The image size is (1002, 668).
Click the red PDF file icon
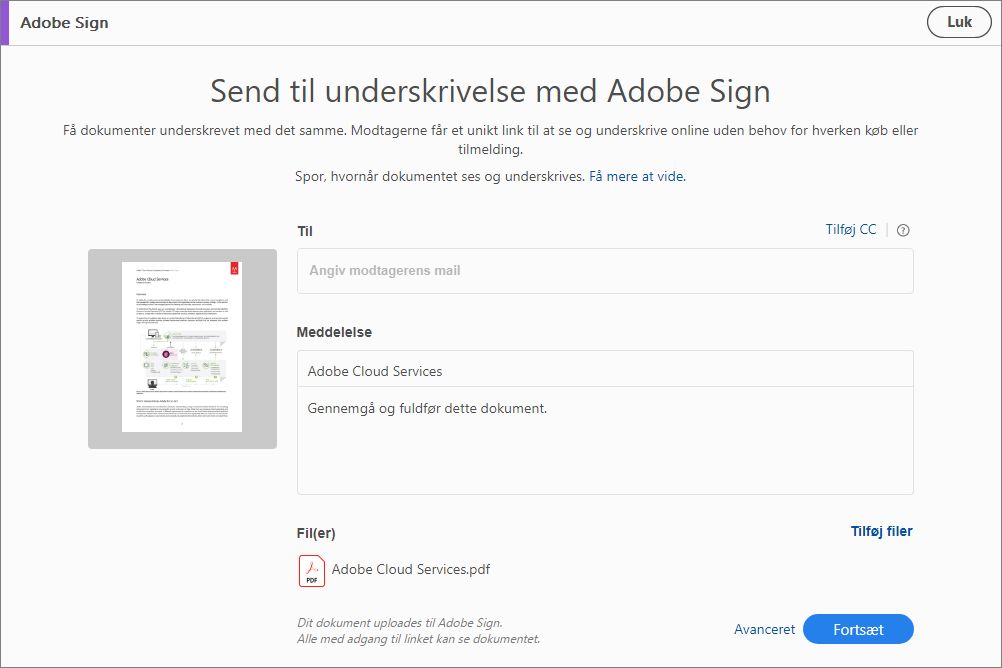click(x=311, y=571)
